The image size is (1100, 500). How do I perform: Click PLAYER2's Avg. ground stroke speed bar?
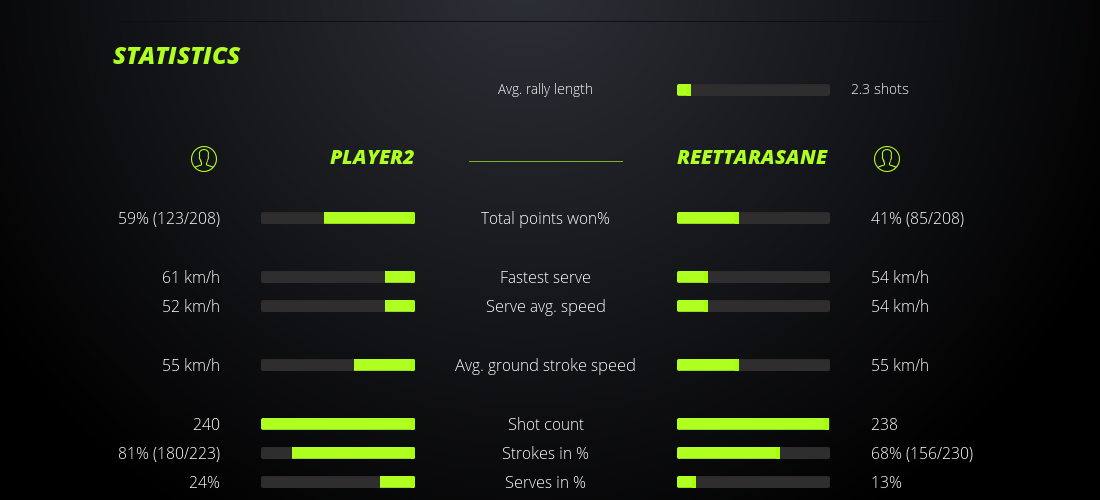[338, 365]
